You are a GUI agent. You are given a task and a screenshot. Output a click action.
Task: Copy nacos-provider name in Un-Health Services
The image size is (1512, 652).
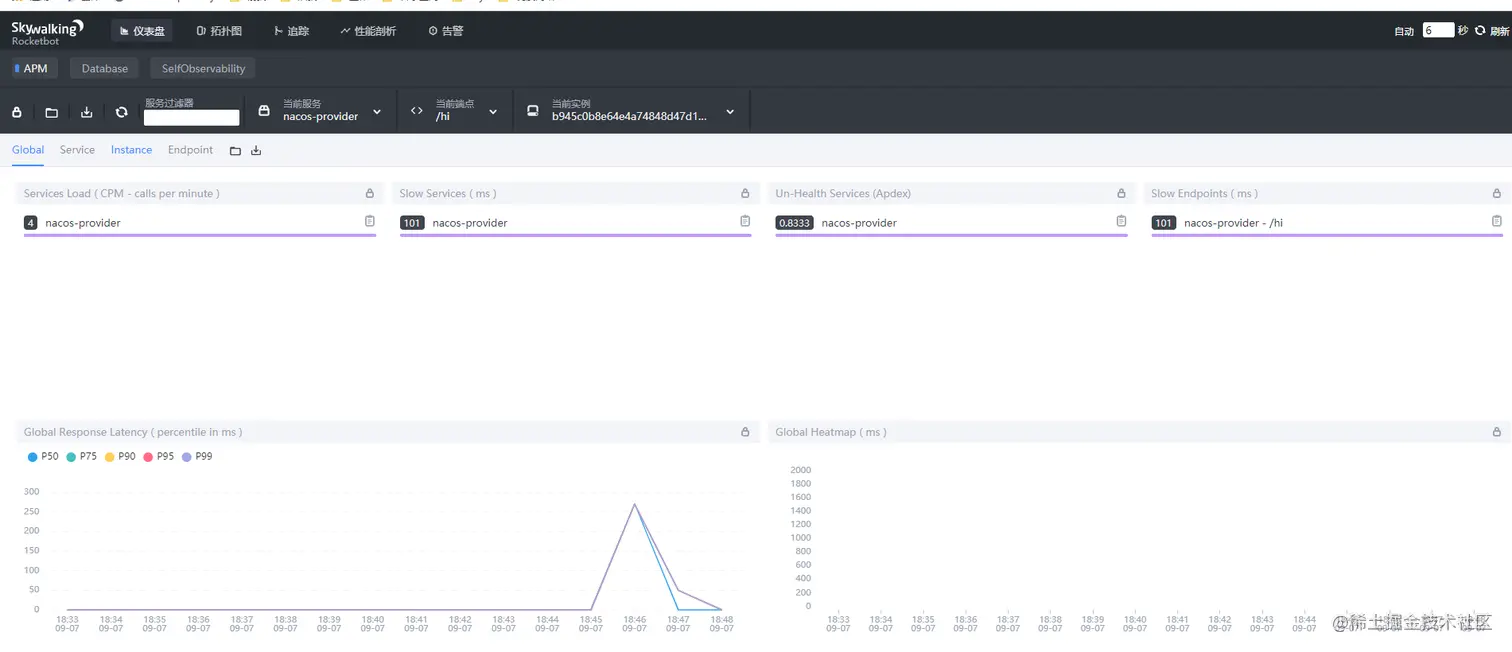click(x=1121, y=221)
